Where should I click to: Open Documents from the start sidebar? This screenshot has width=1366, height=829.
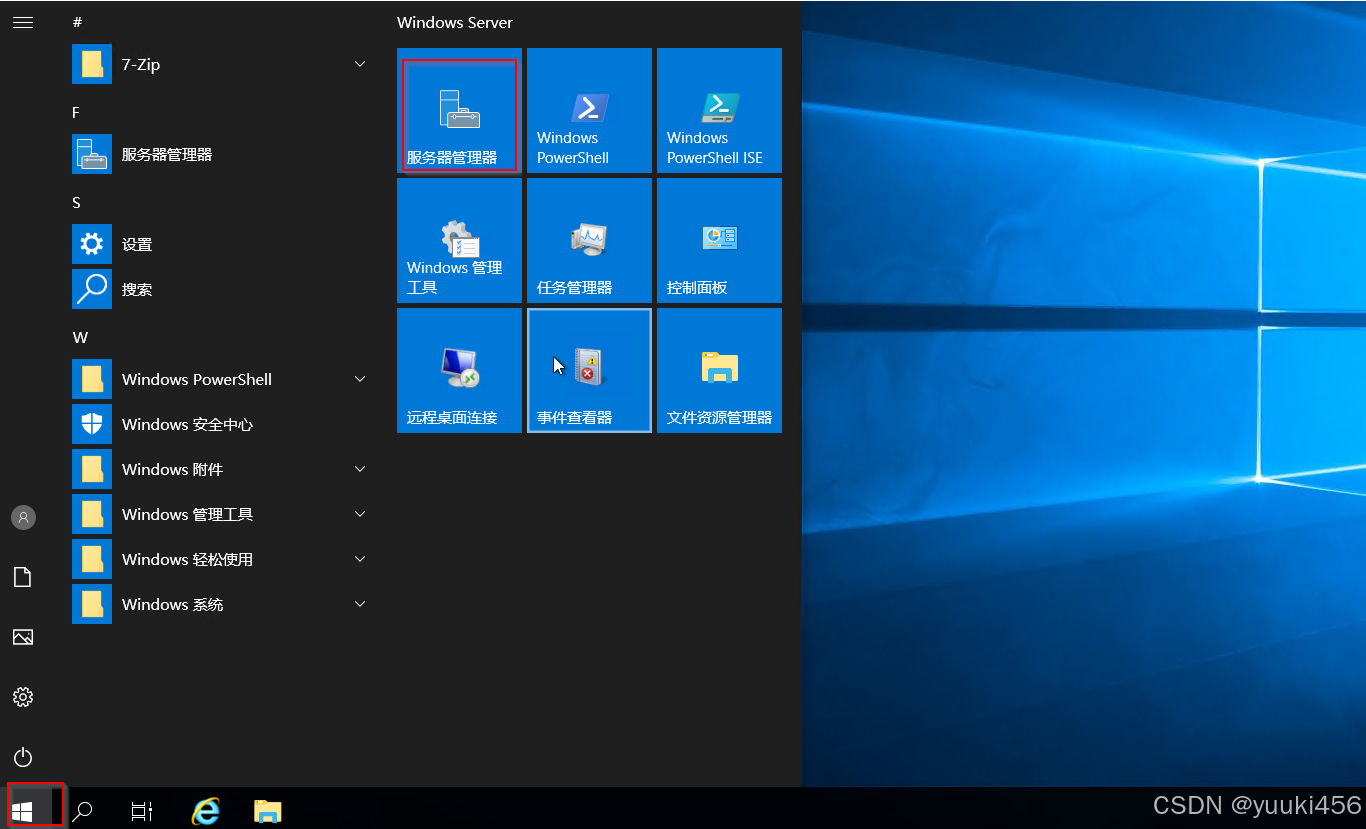[x=23, y=577]
